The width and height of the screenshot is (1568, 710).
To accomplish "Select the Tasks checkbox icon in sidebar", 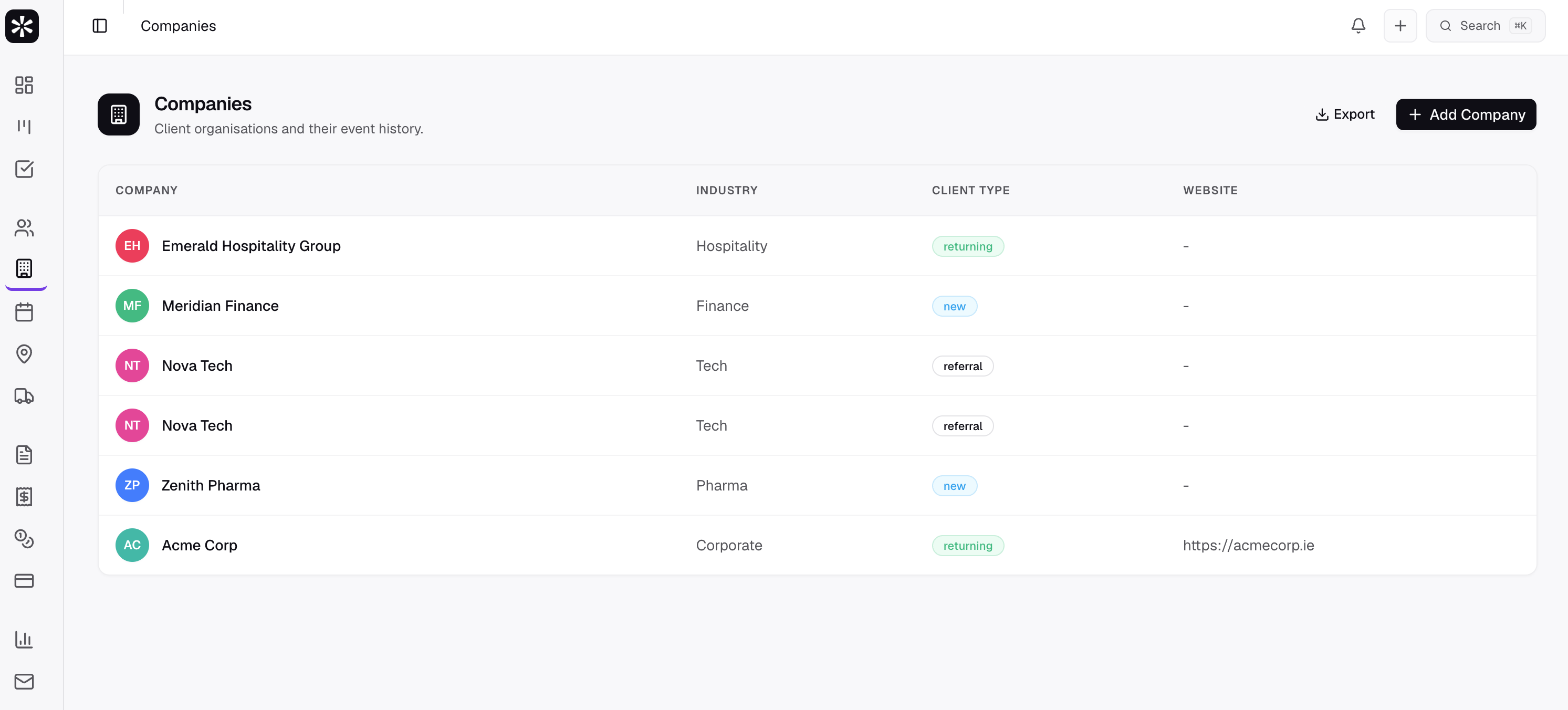I will 24,169.
